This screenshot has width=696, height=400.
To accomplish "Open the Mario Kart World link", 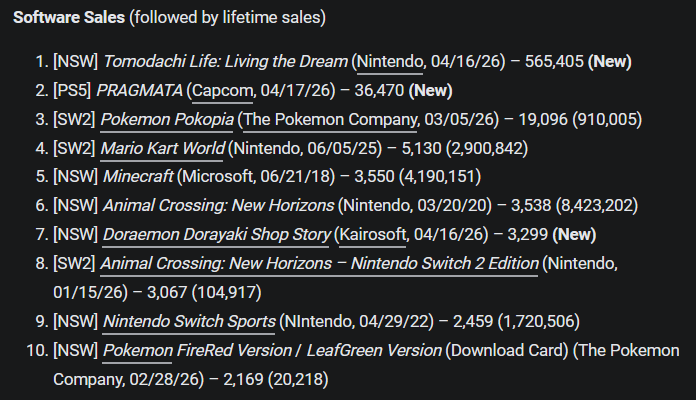I will (163, 149).
